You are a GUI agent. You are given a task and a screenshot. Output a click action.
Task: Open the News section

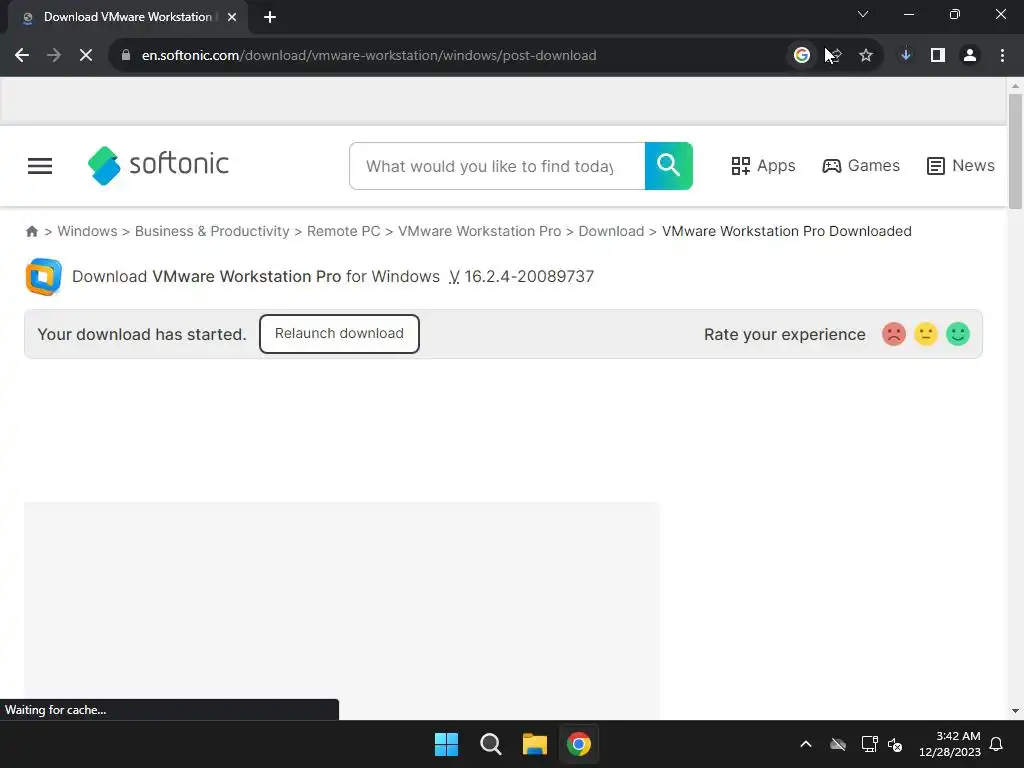(961, 166)
